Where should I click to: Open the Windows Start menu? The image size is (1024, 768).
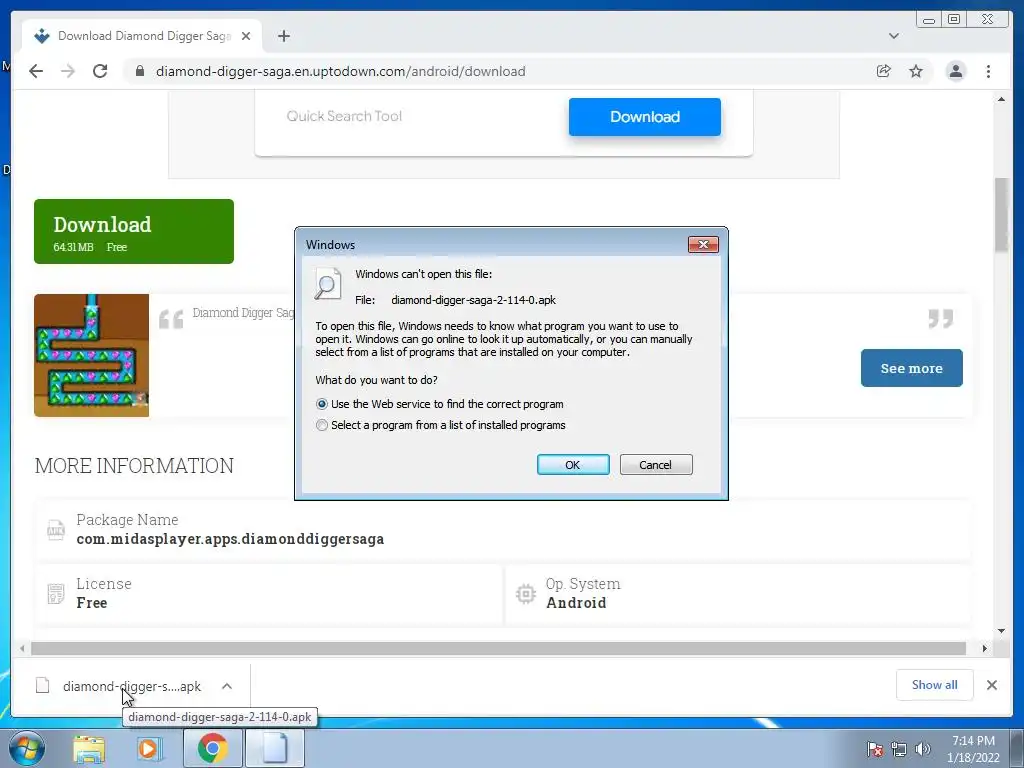27,748
